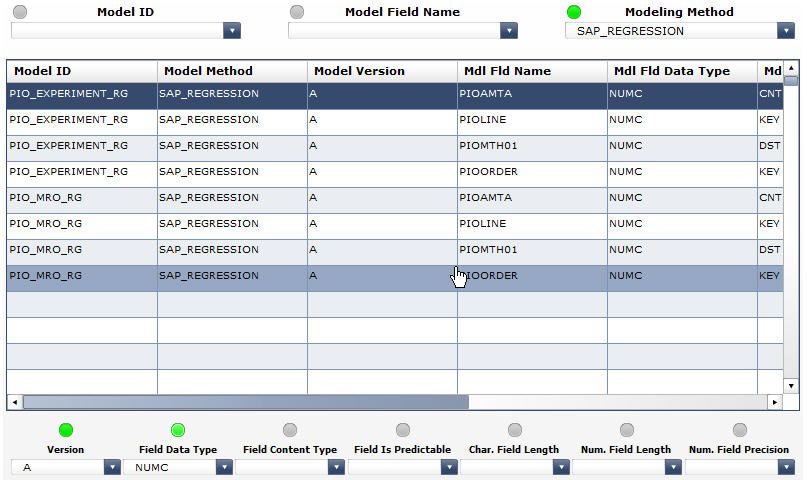Select PIOORDER in the PIO_EXPERIMENT_RG row
Screen dimensions: 807x480
point(532,172)
